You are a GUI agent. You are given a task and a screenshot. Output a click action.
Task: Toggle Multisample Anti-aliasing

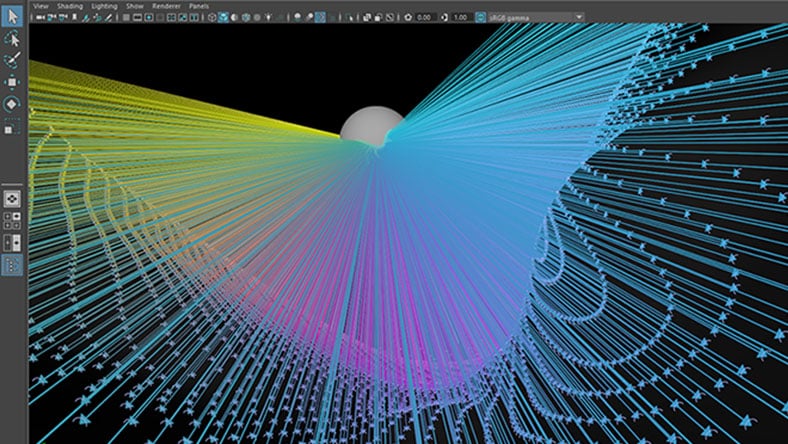pyautogui.click(x=320, y=18)
